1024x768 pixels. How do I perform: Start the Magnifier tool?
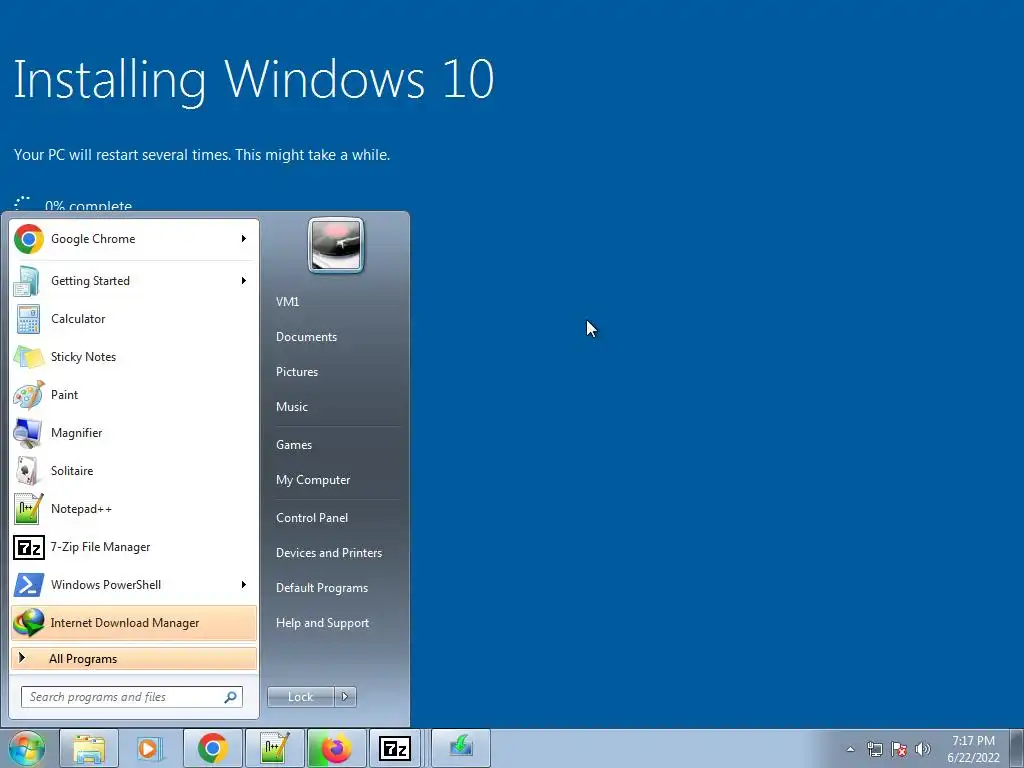coord(134,432)
